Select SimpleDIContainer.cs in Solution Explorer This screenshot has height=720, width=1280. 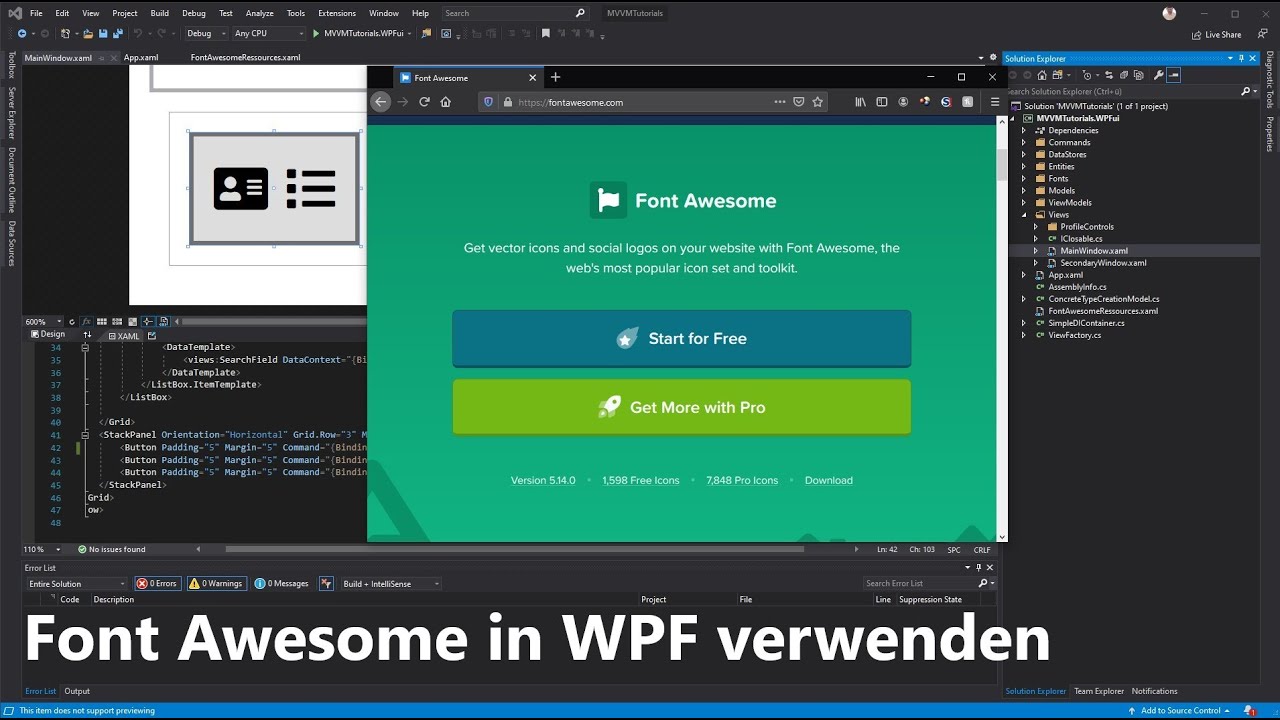pyautogui.click(x=1086, y=323)
